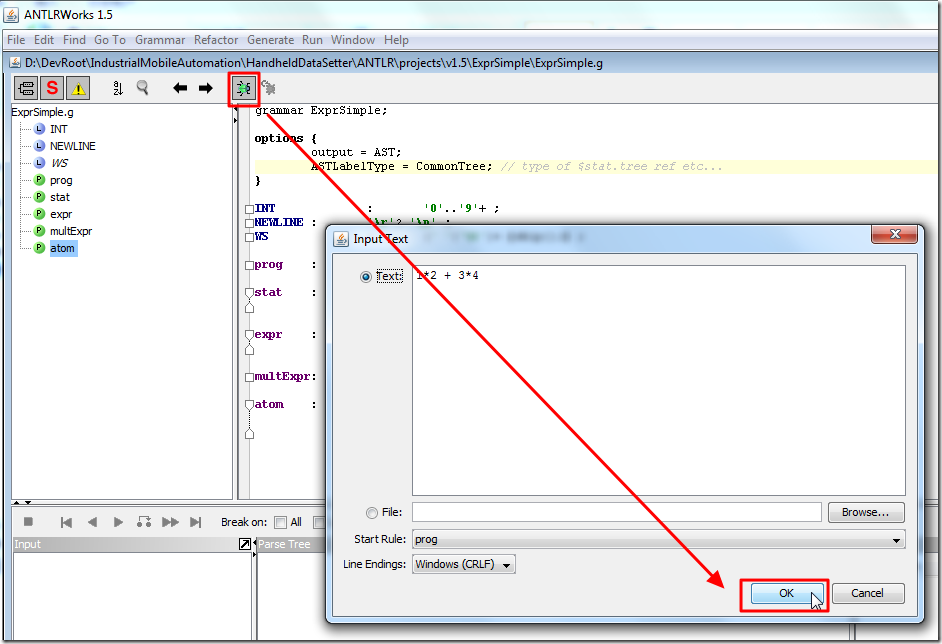Screen dimensions: 942x644
Task: Click the step-over debugger icon
Action: click(144, 522)
